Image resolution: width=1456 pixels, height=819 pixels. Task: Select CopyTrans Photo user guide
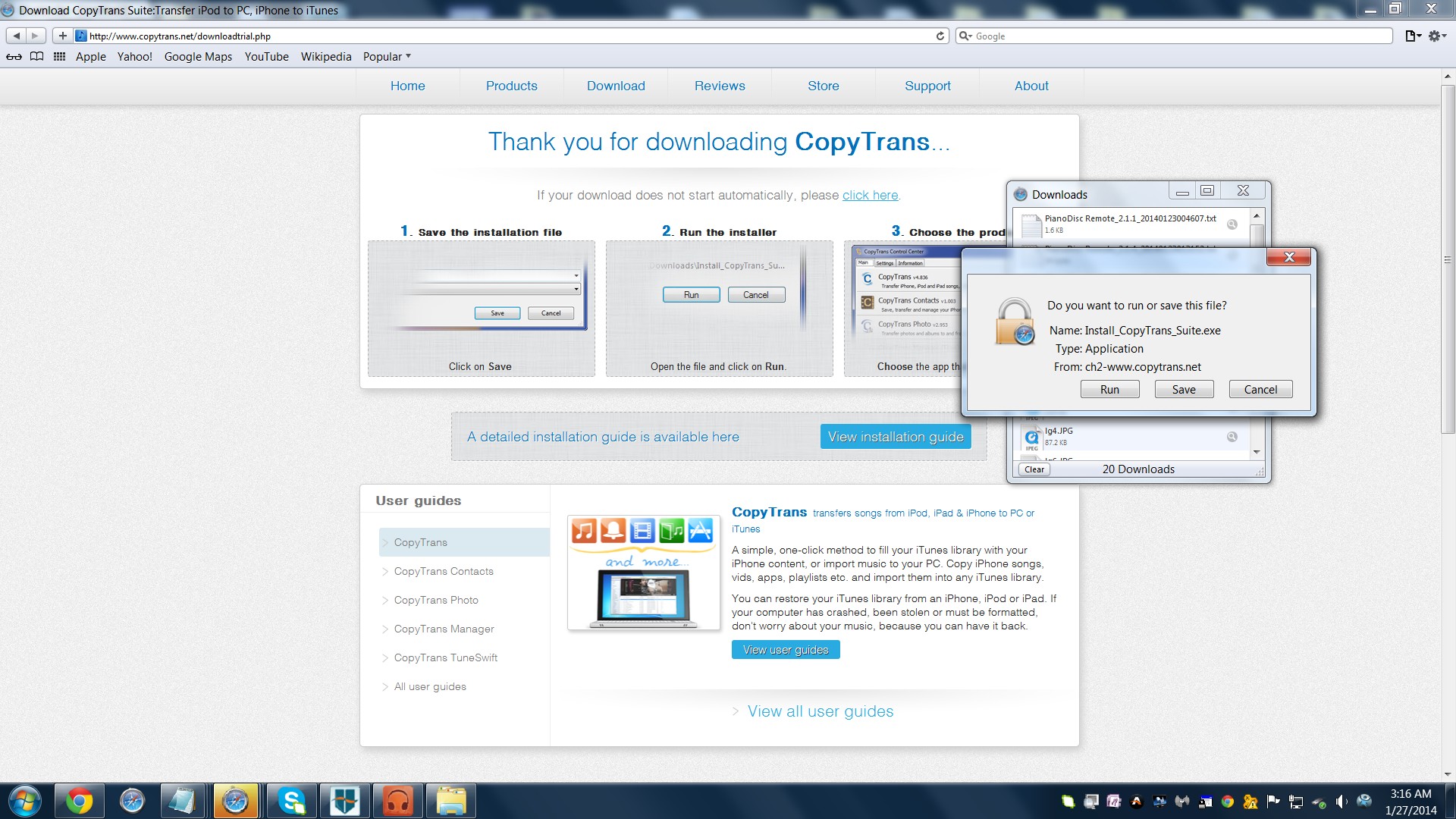[x=436, y=600]
